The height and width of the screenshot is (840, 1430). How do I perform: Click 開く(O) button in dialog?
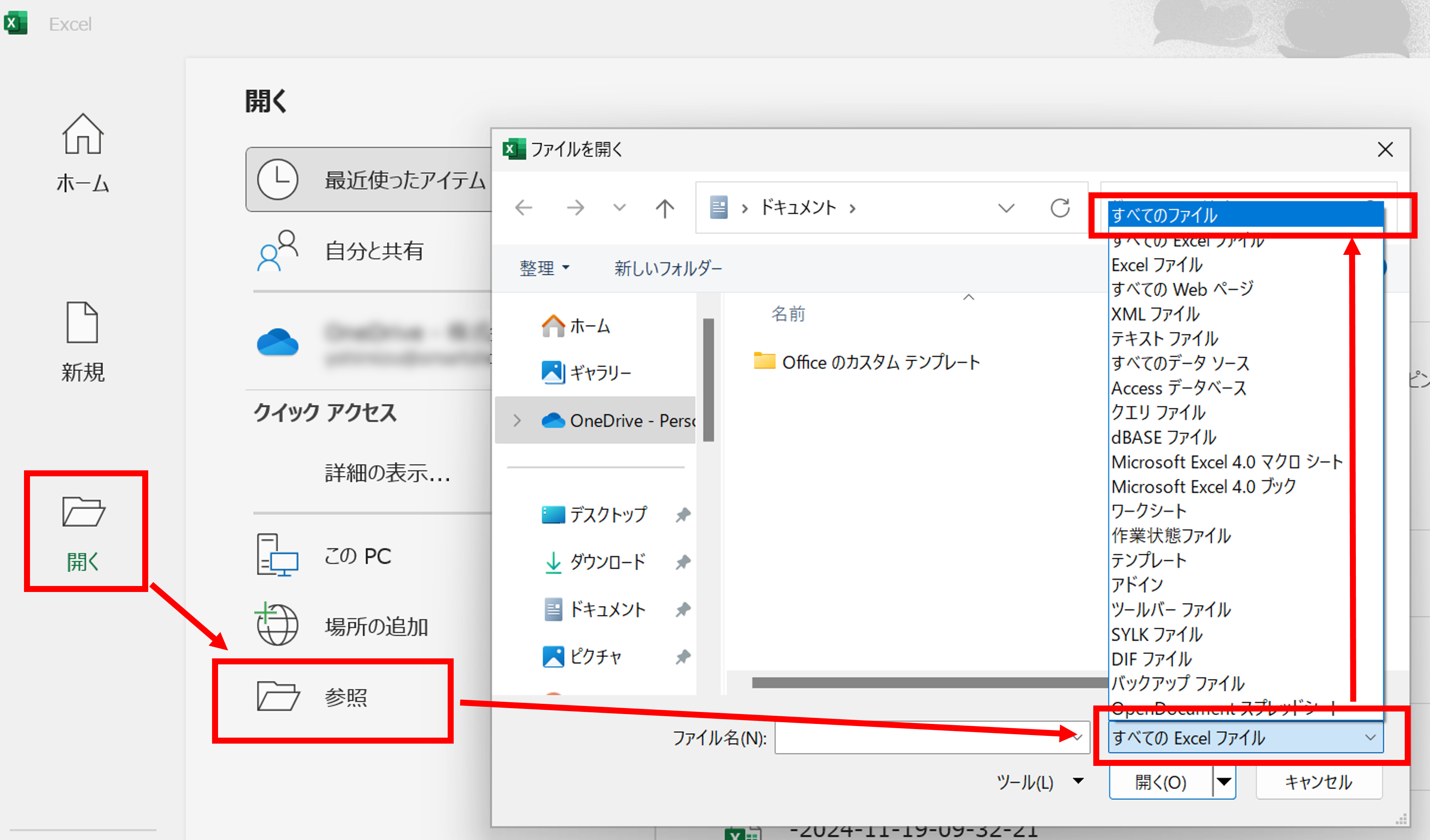pos(1161,782)
